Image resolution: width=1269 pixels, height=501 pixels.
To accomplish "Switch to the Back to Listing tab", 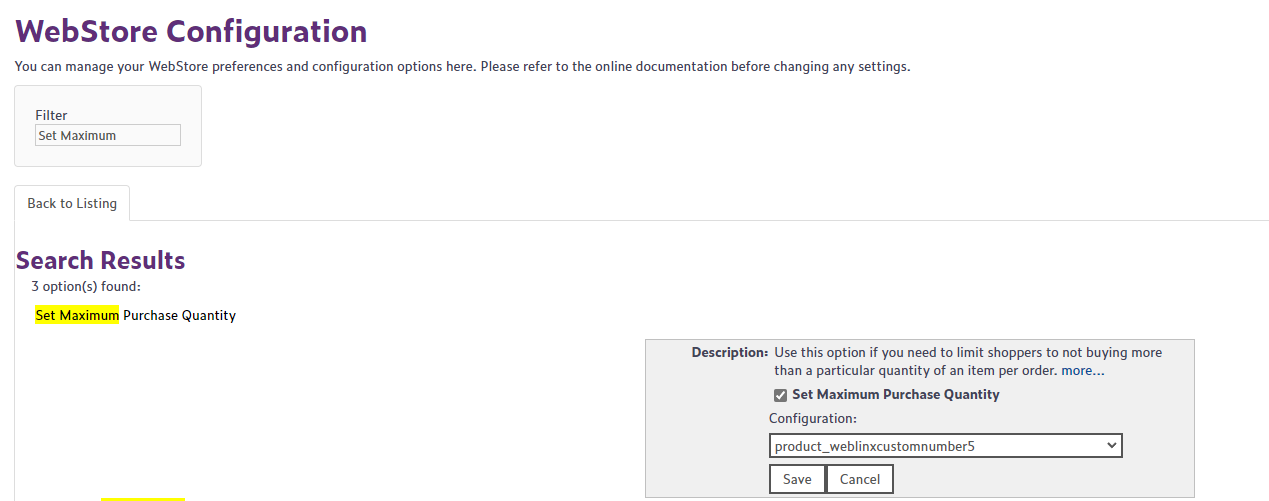I will coord(72,203).
